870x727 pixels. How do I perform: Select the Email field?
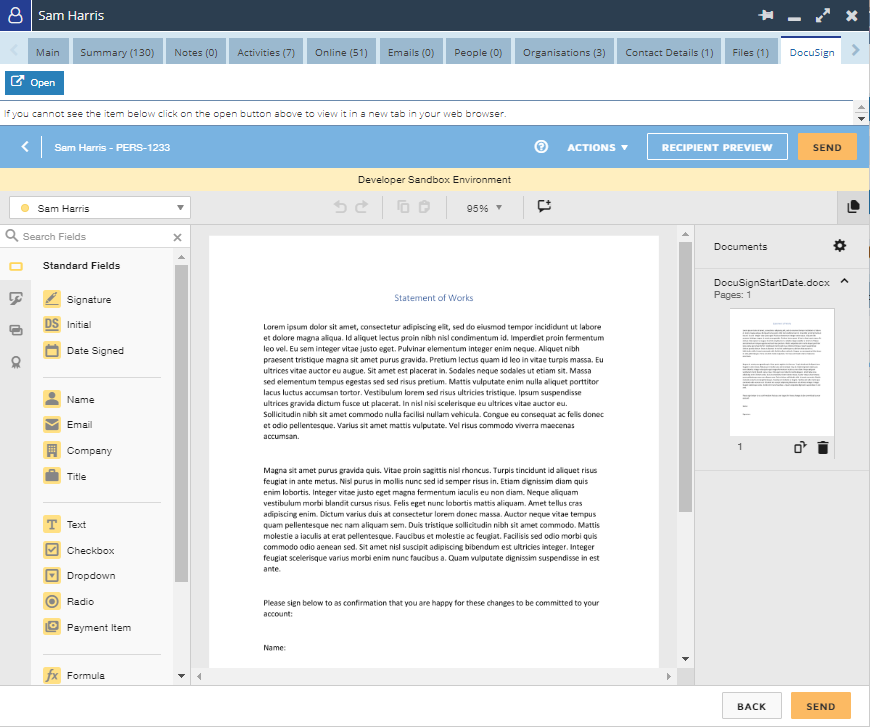click(x=68, y=425)
